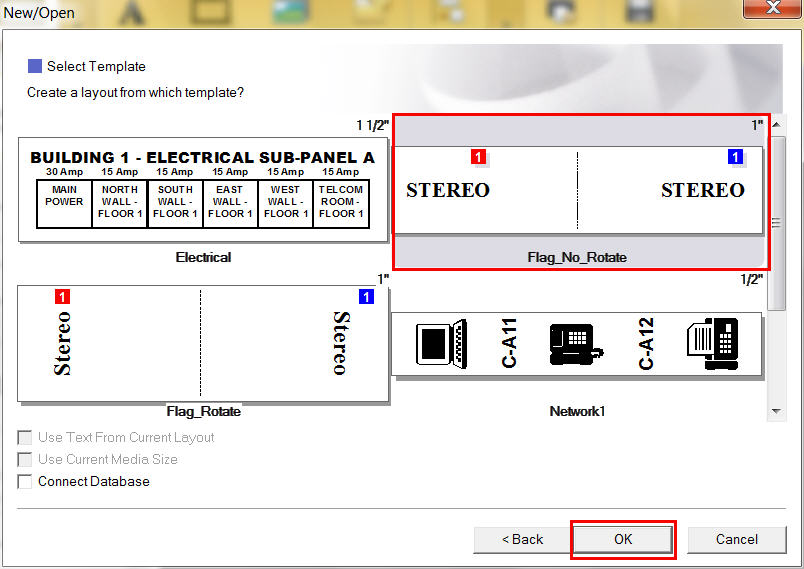Click the red 1 marker in Flag_Rotate template
The width and height of the screenshot is (804, 569).
(x=64, y=297)
